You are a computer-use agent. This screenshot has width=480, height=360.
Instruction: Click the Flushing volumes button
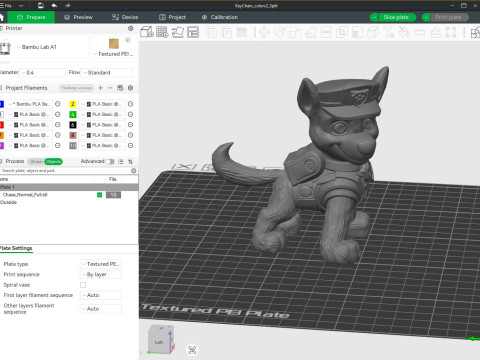[76, 88]
